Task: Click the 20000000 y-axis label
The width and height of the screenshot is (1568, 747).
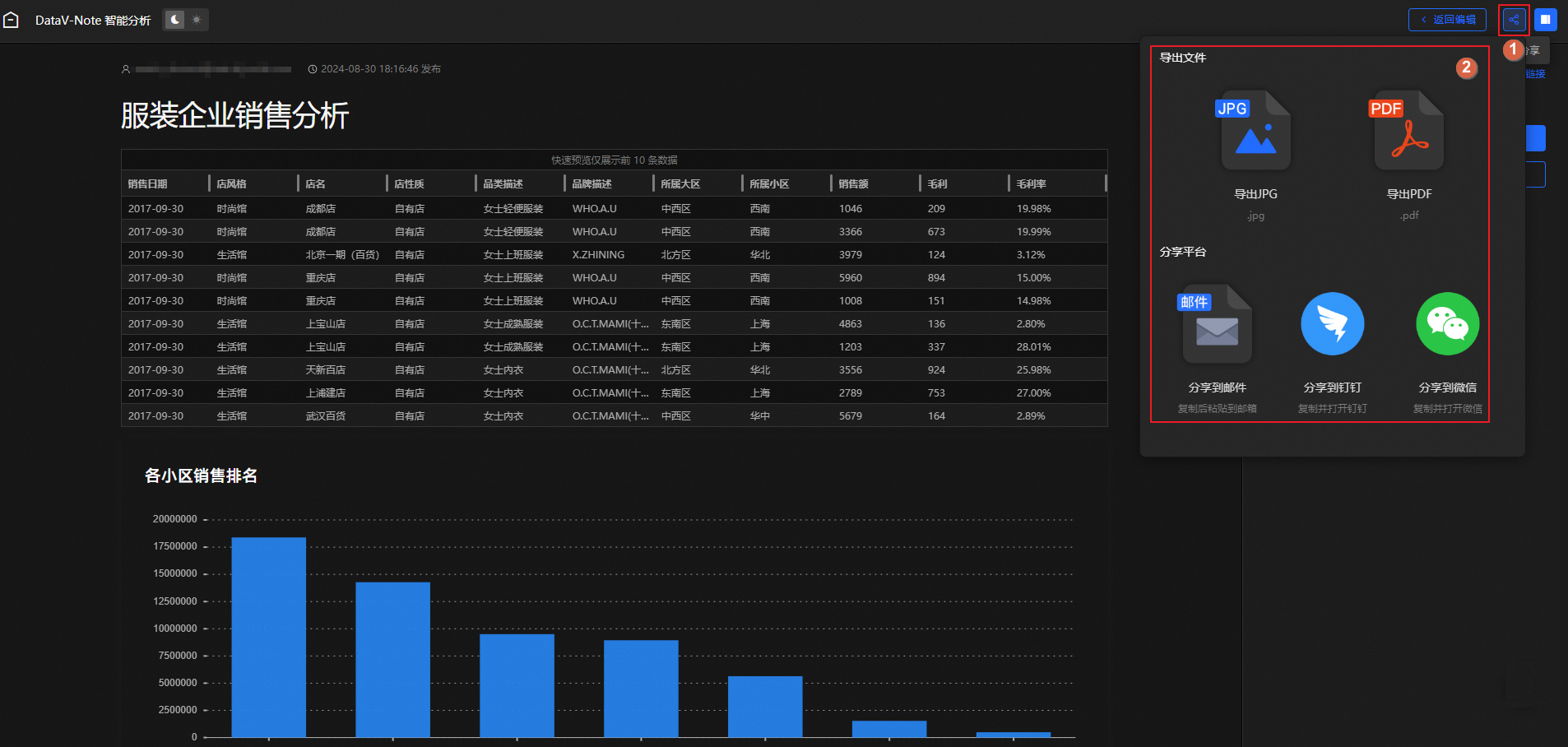Action: (175, 519)
